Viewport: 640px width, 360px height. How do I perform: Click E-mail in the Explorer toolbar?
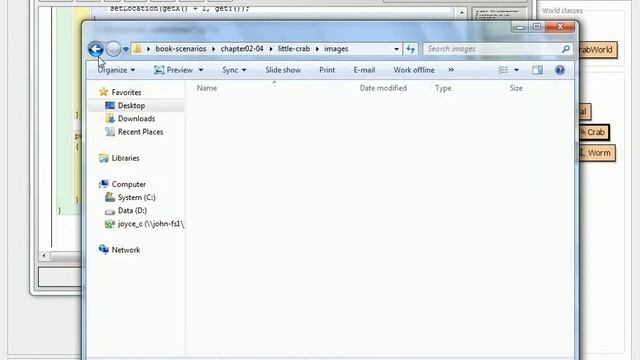(364, 70)
